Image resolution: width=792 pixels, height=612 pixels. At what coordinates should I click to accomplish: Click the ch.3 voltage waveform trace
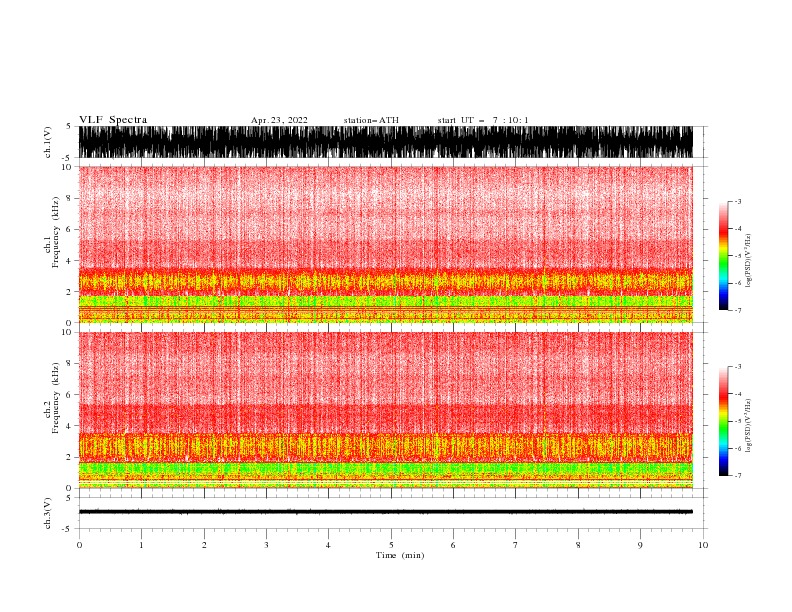(x=386, y=512)
